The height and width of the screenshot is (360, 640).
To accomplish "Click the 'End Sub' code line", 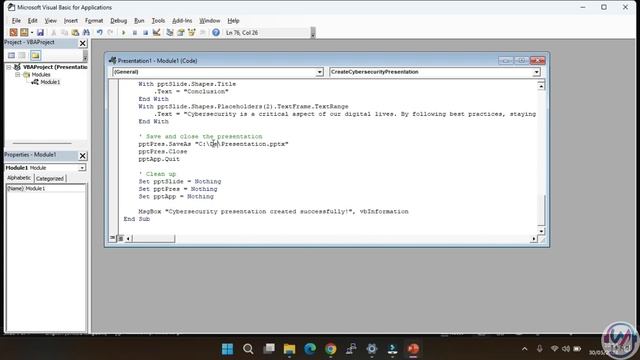I will tap(137, 219).
